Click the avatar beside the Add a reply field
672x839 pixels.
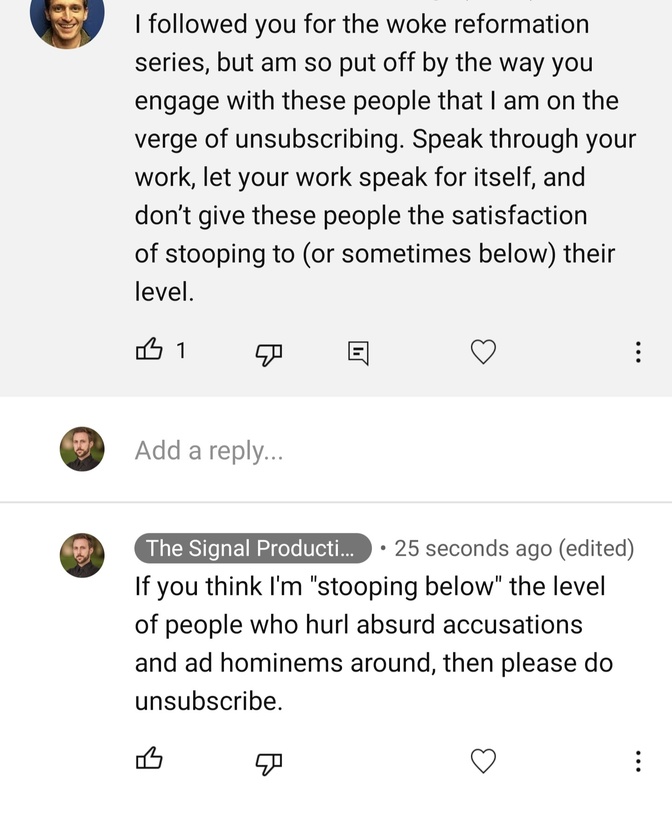tap(82, 449)
